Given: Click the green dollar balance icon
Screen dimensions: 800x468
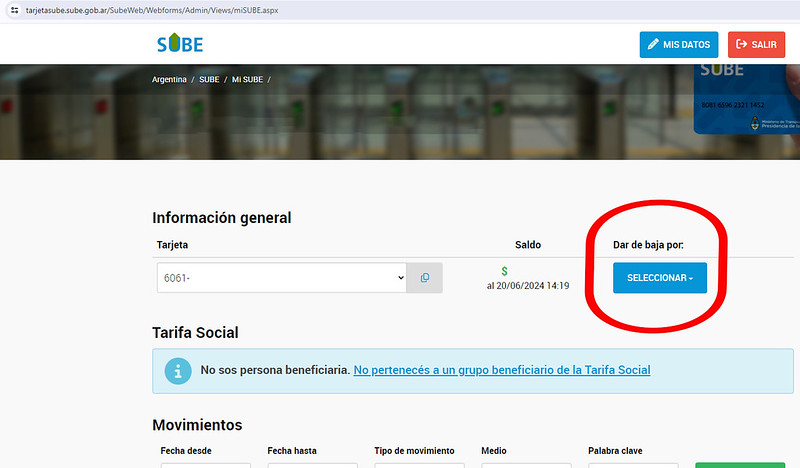Looking at the screenshot, I should click(x=504, y=271).
